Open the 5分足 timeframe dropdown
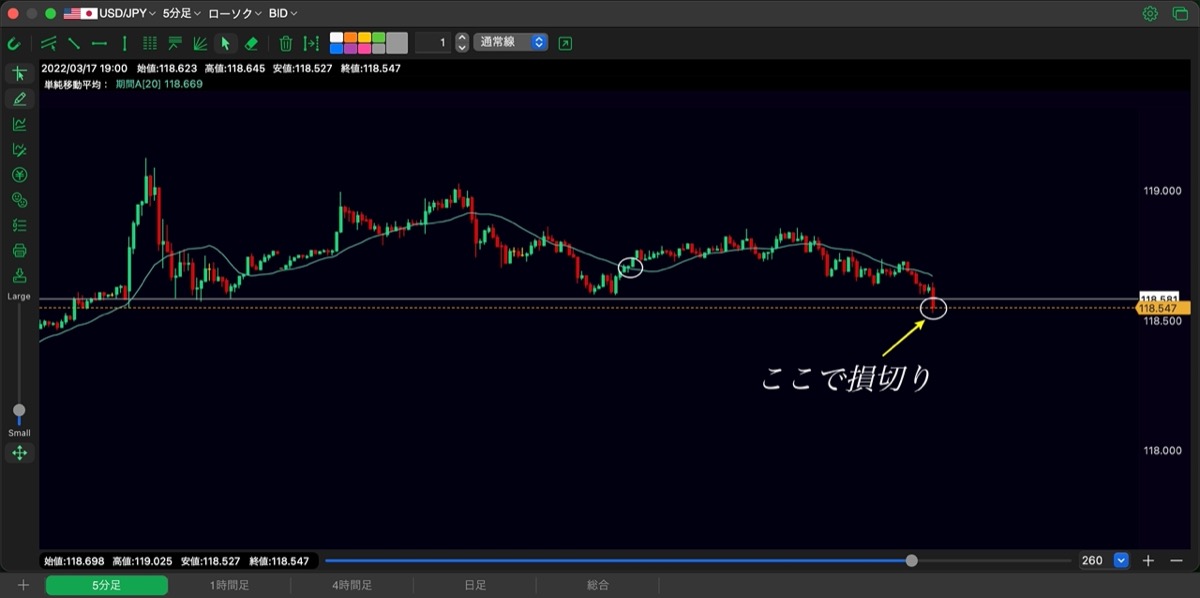1200x598 pixels. (181, 14)
